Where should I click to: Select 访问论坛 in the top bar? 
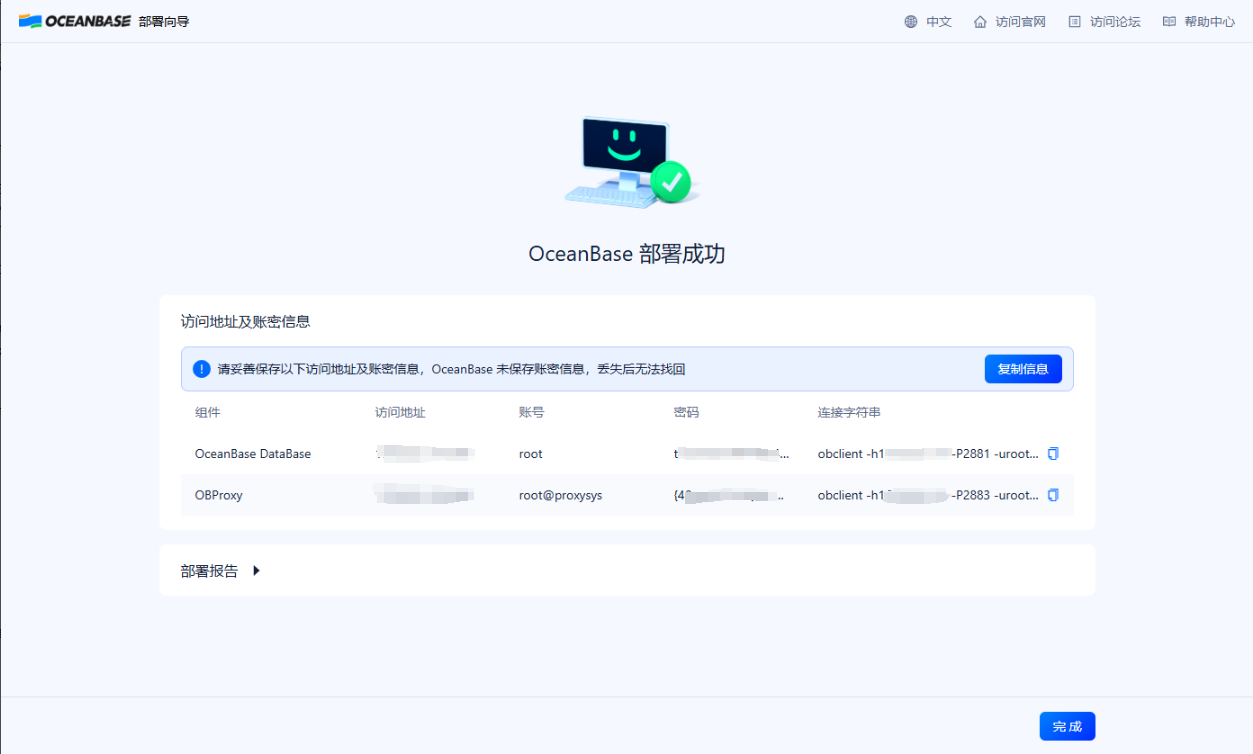(1111, 21)
